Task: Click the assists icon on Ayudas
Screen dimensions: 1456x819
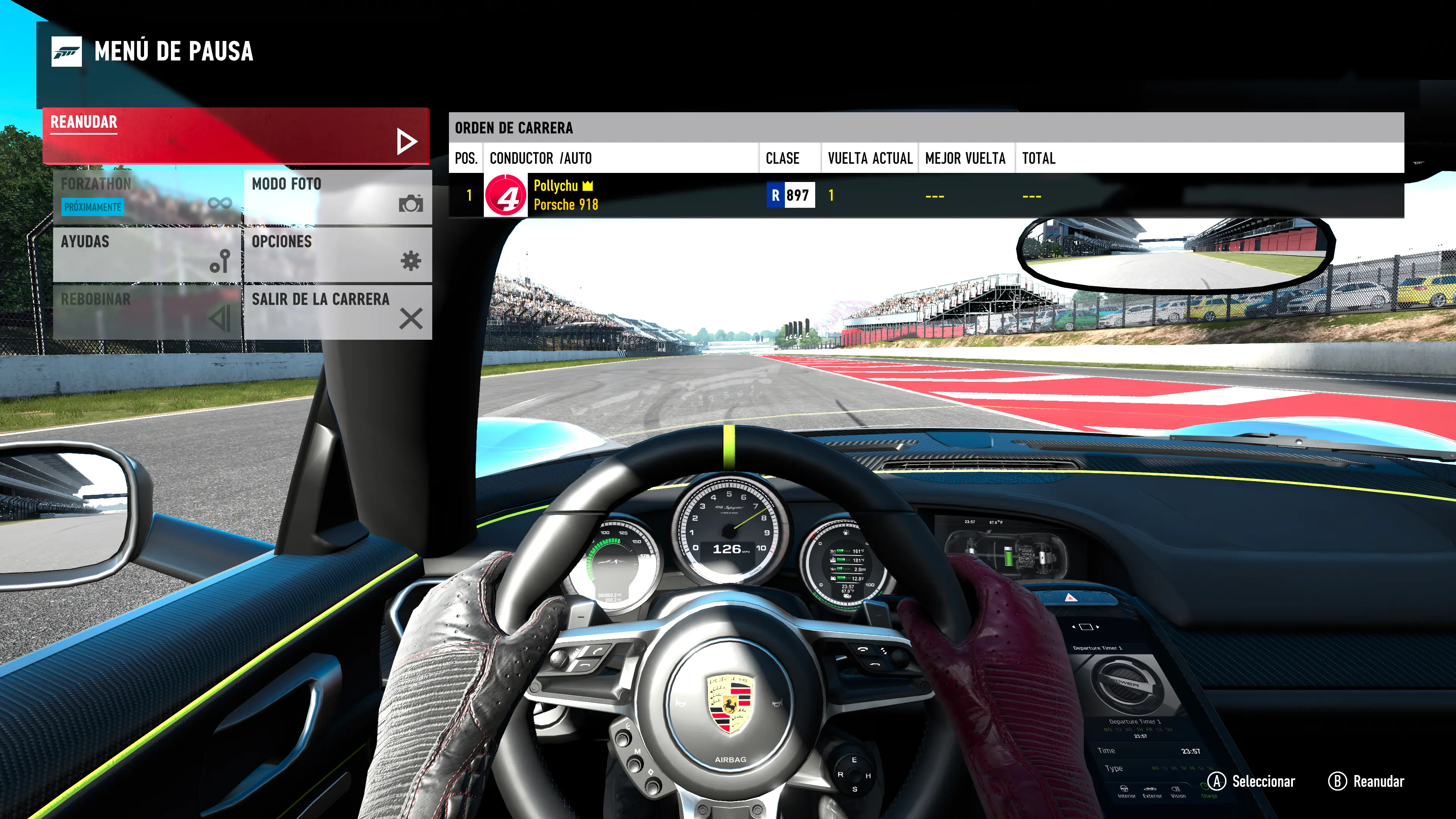Action: tap(220, 261)
